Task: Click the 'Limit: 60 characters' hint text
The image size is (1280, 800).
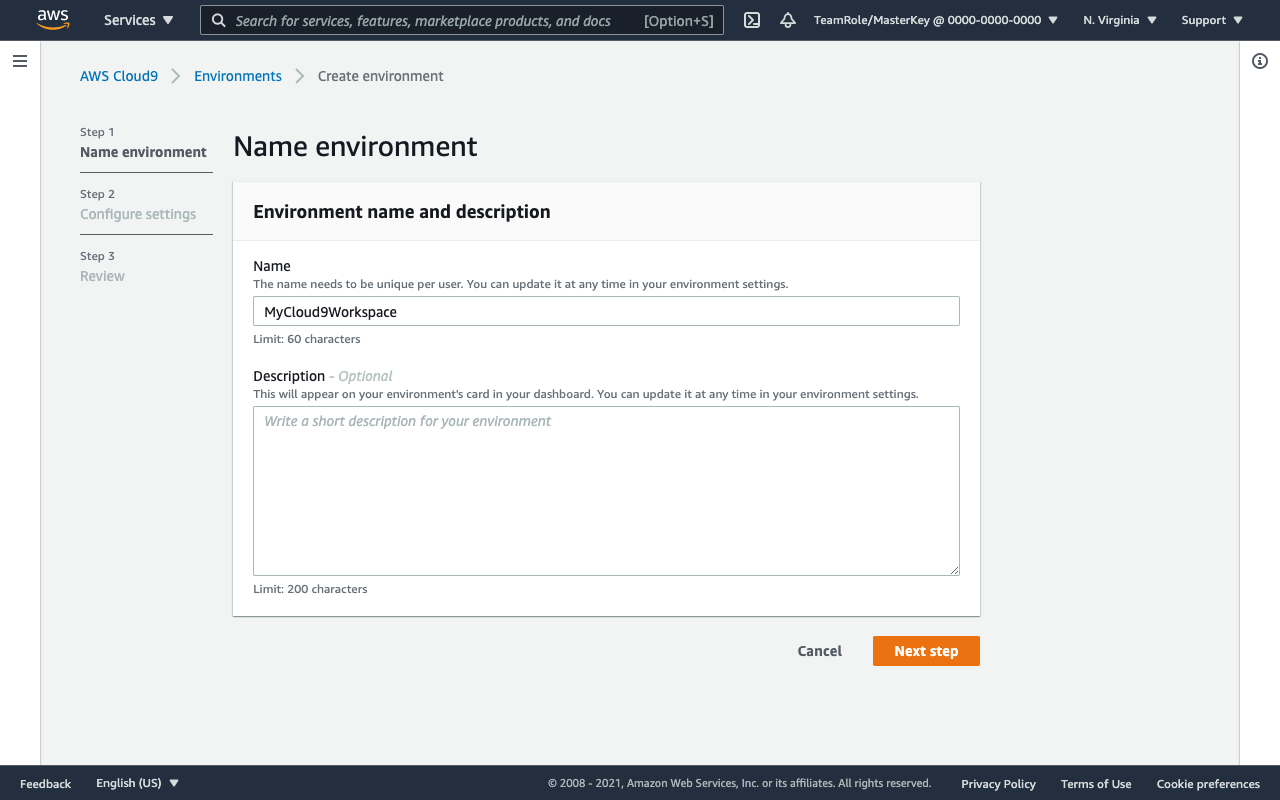Action: 307,339
